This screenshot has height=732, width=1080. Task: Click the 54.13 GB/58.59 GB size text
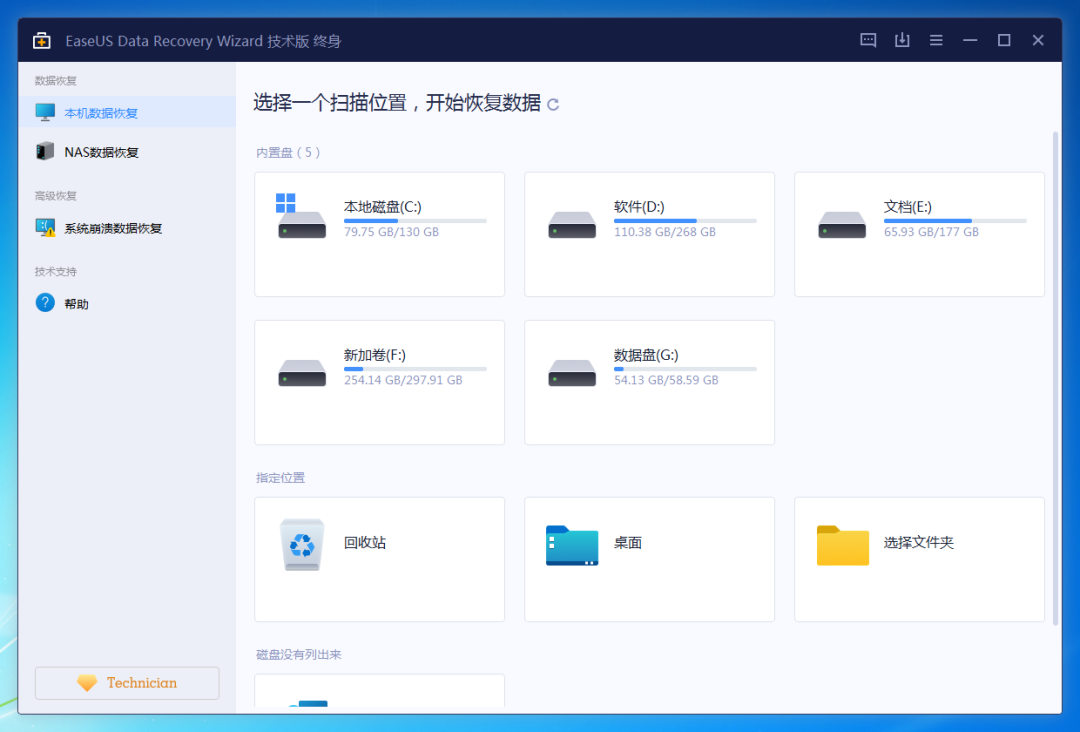[666, 380]
